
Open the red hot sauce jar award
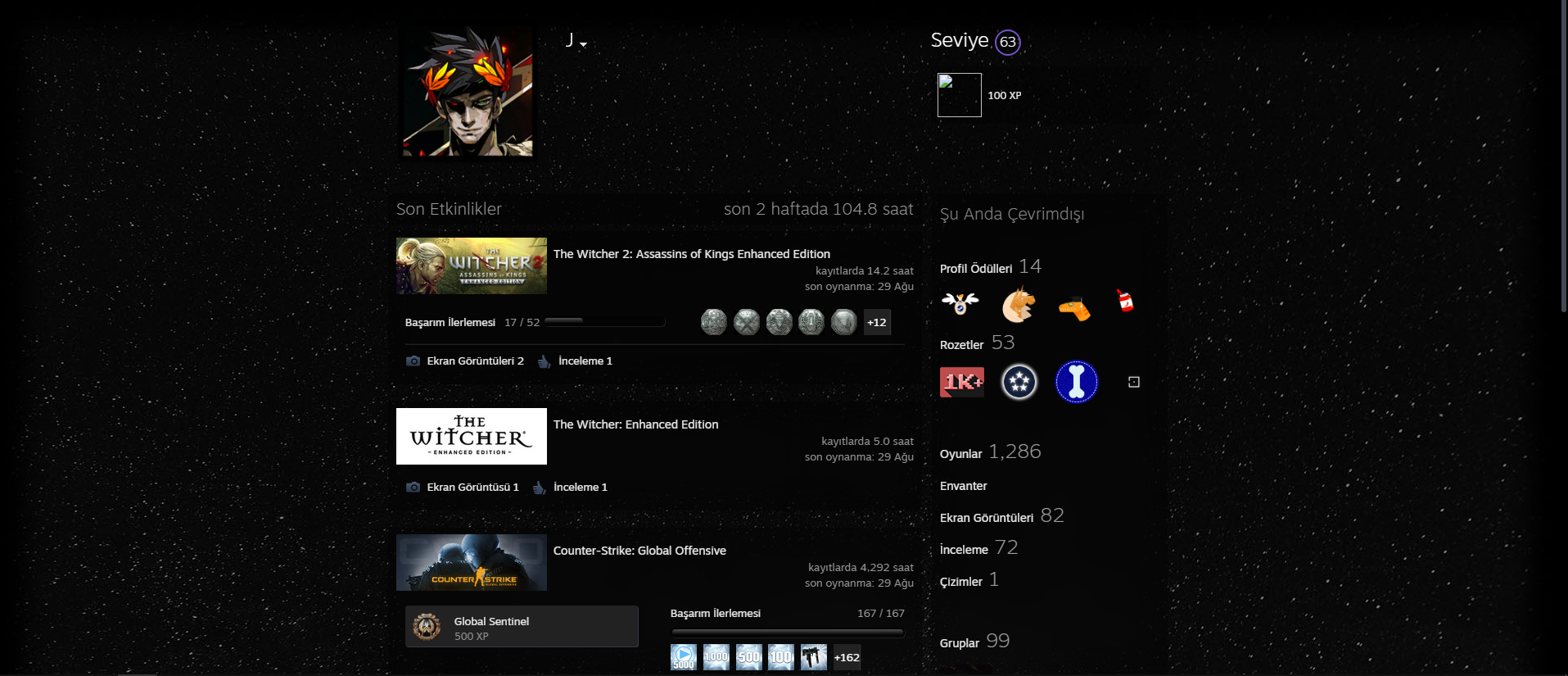pos(1126,301)
